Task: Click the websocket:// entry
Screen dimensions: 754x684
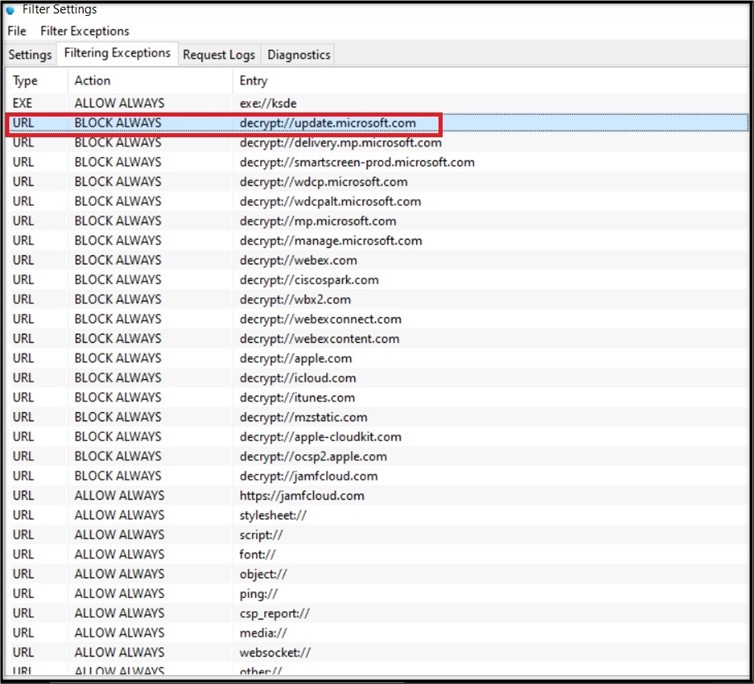Action: (x=275, y=653)
